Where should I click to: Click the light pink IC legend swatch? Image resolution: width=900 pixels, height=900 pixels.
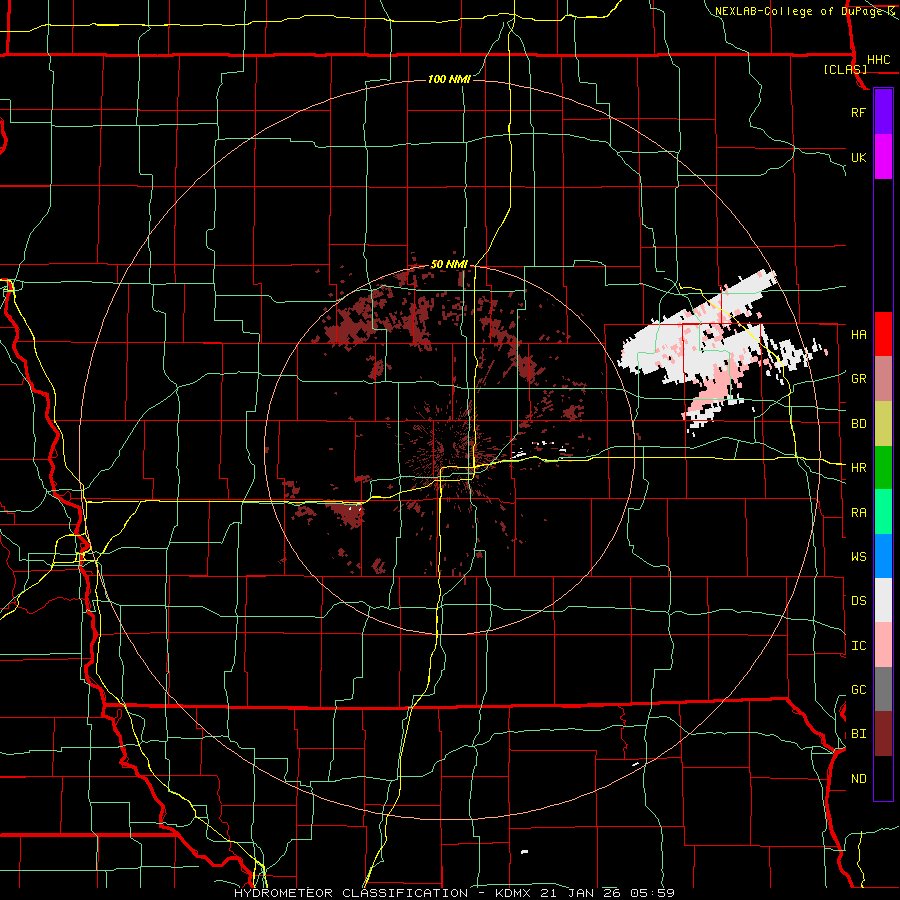883,645
